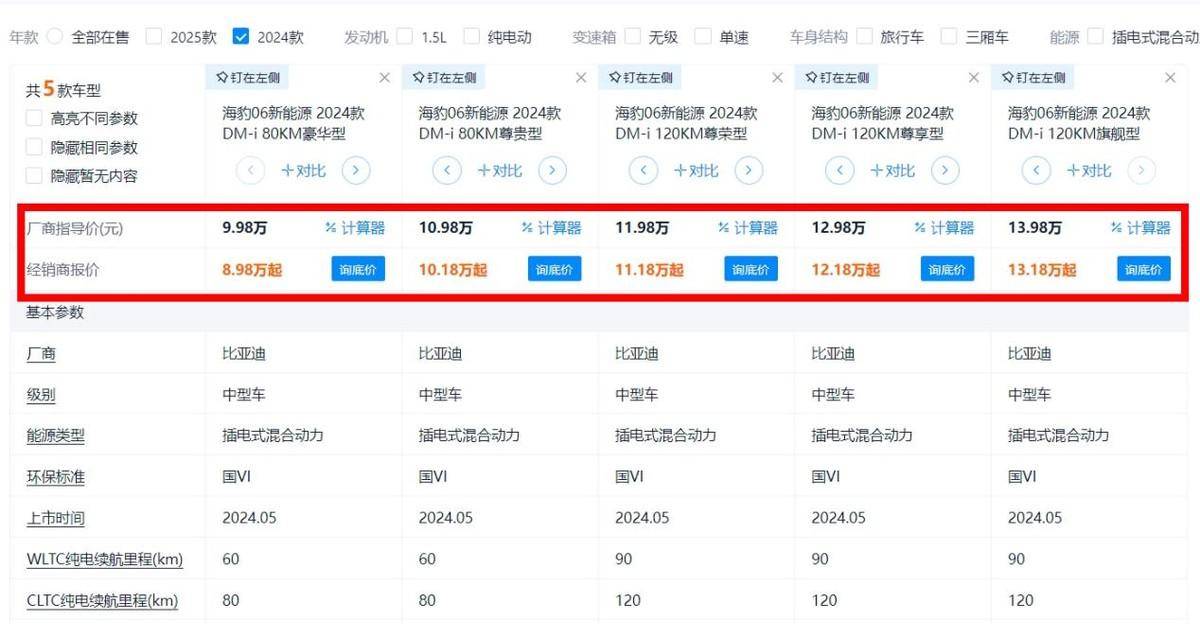Close the 120KM尊享型 column

coord(974,77)
